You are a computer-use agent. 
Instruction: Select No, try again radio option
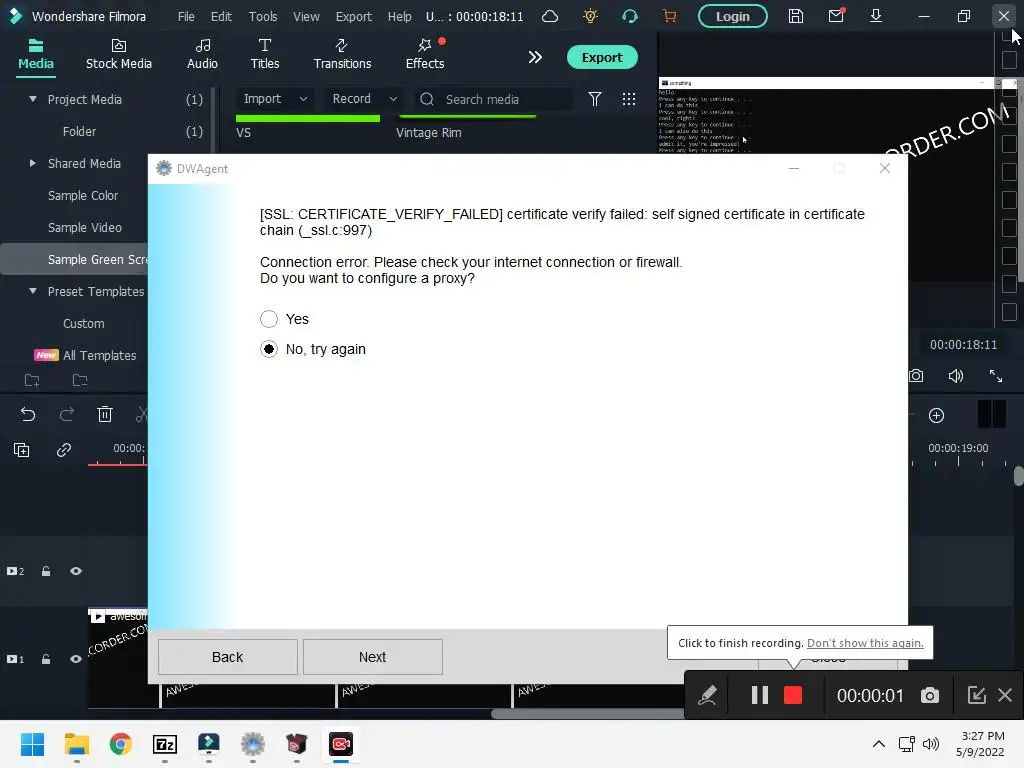pos(268,349)
